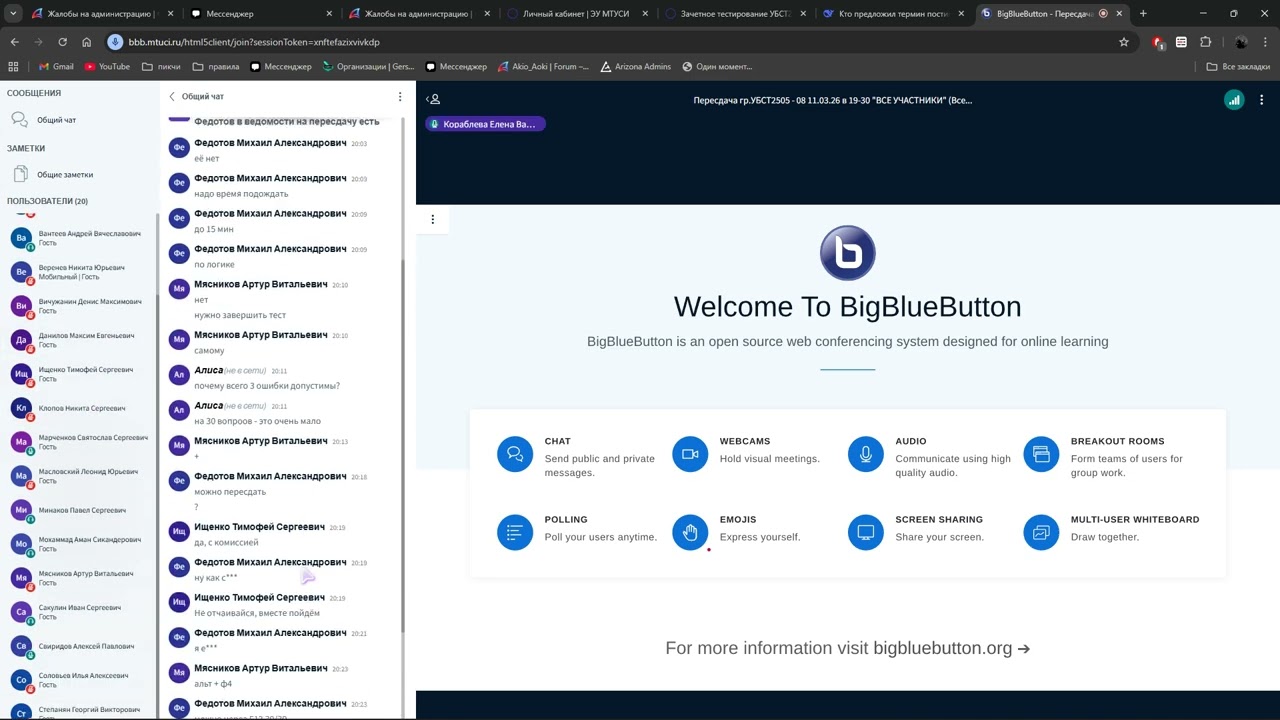Viewport: 1280px width, 720px height.
Task: Click message "на 30 вопросов - это очень мало"
Action: click(257, 421)
